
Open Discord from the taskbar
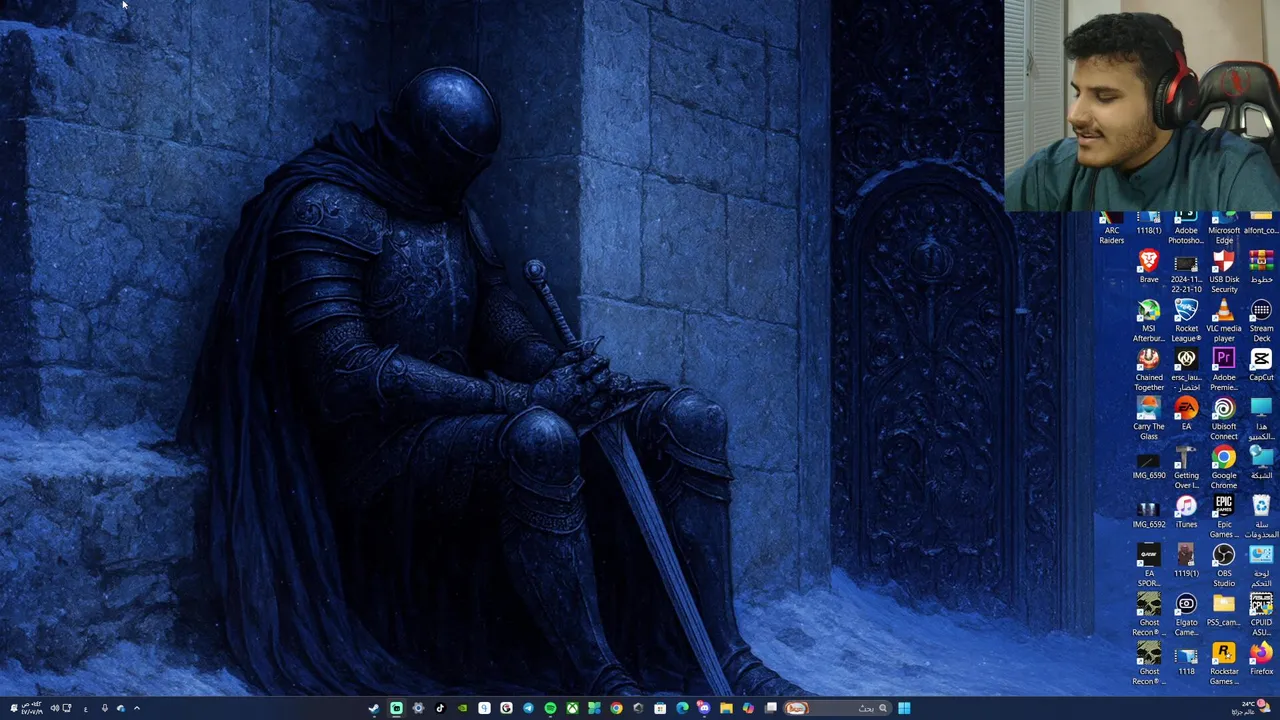(x=704, y=708)
